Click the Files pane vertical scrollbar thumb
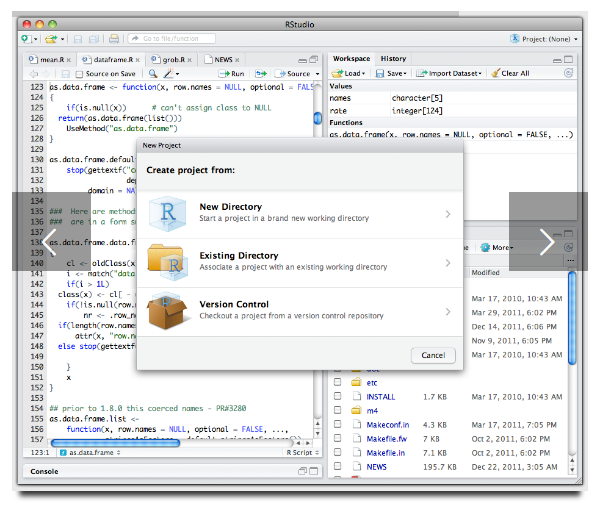 572,318
